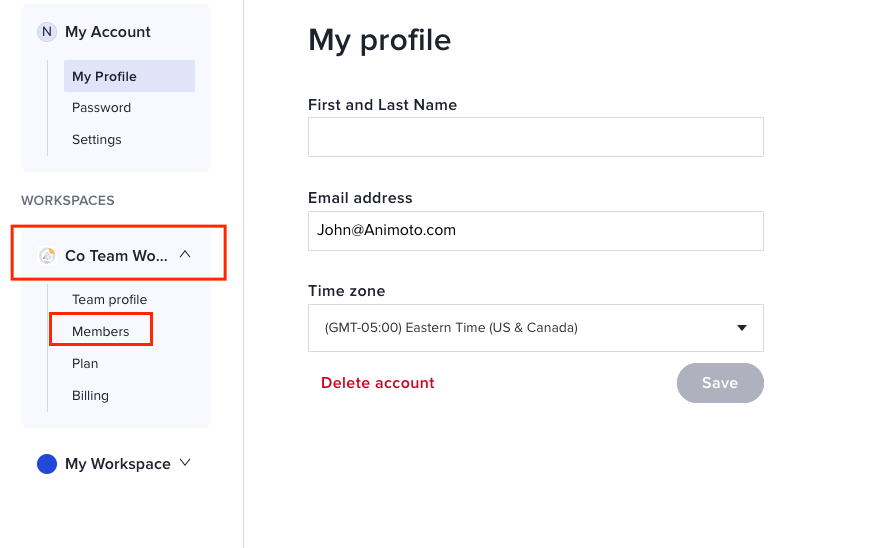Open the account Settings item

[x=97, y=140]
